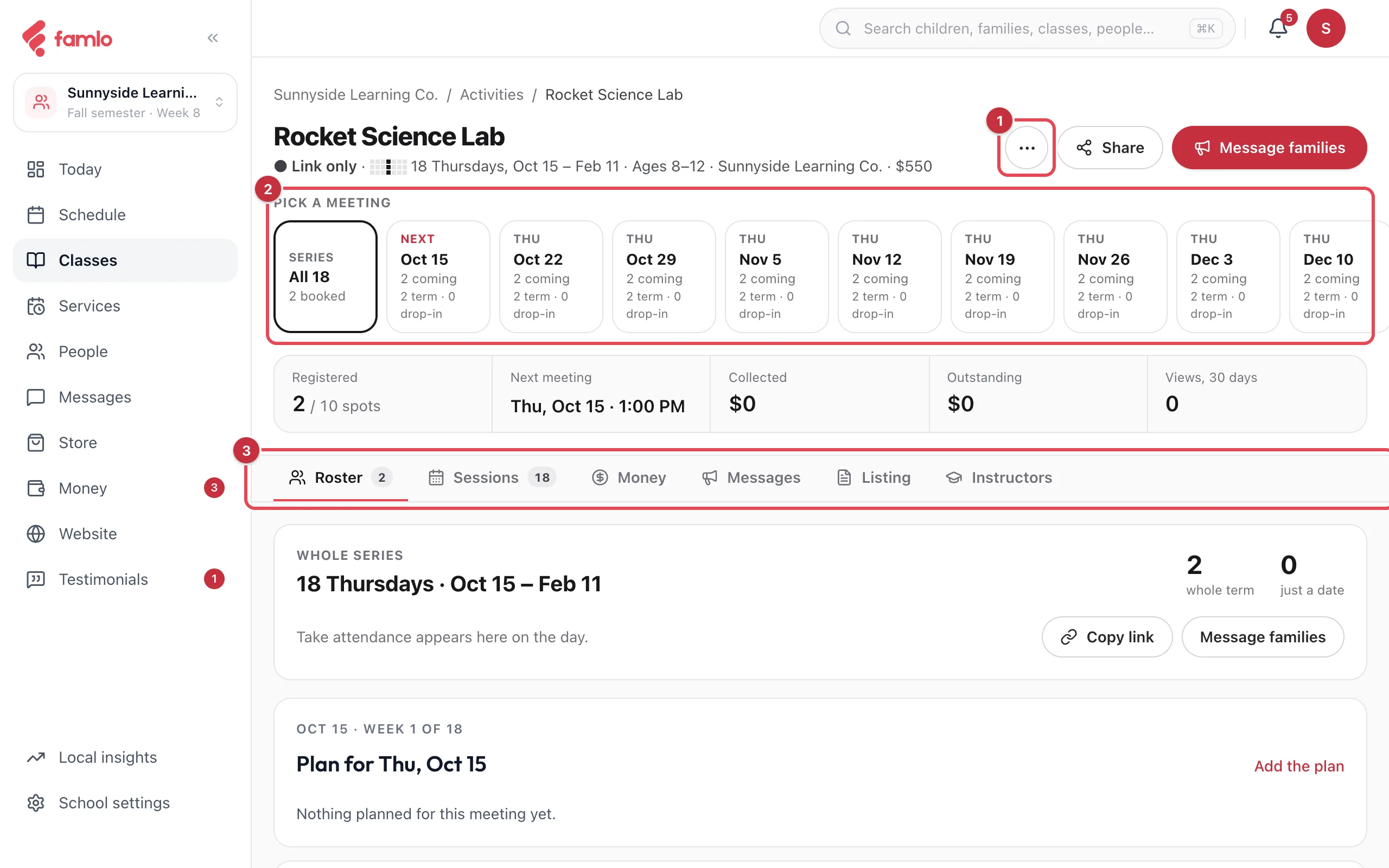1389x868 pixels.
Task: Open Schedule from the sidebar
Action: click(x=125, y=215)
